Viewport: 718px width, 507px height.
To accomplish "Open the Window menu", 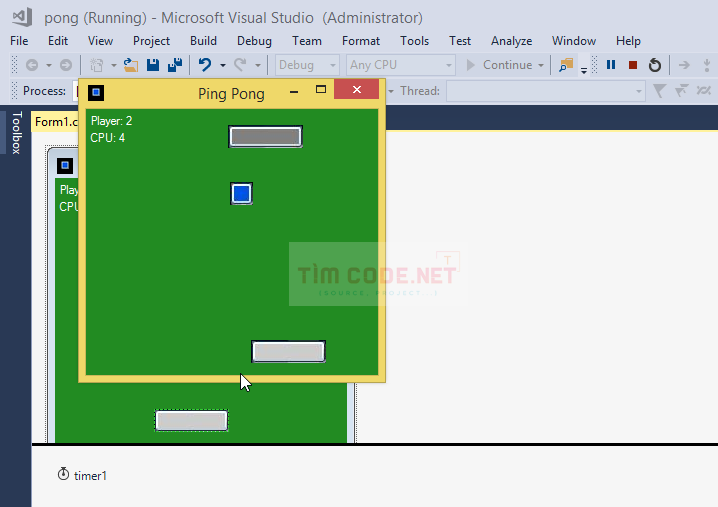I will click(574, 41).
